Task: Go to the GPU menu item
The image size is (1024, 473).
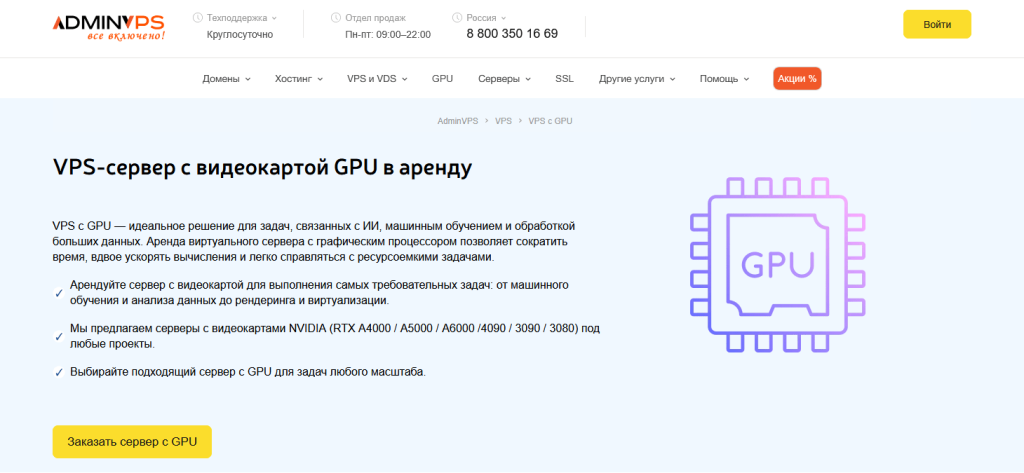Action: [x=442, y=78]
